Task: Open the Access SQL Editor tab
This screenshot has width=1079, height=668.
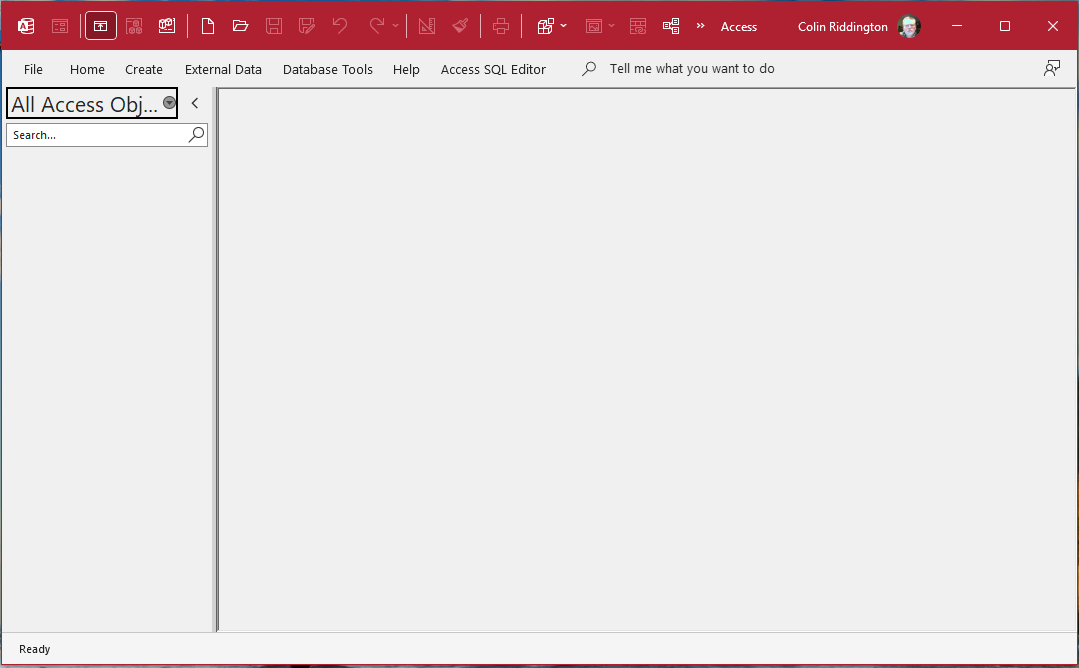Action: click(x=493, y=69)
